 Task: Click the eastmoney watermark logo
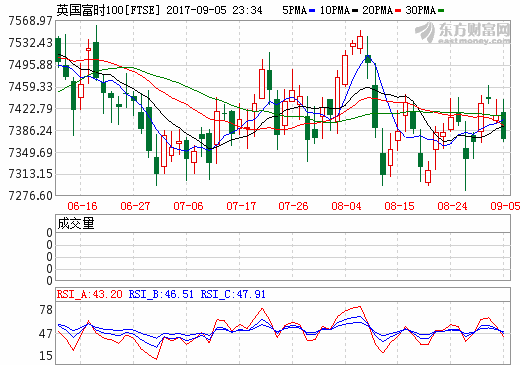click(463, 33)
